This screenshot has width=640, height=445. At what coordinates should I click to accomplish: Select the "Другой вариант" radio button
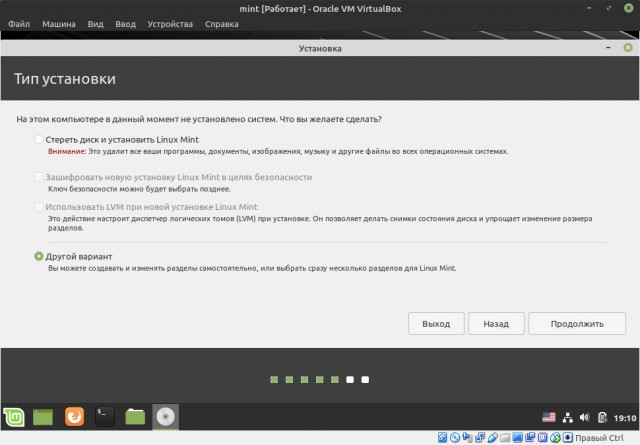pyautogui.click(x=39, y=256)
